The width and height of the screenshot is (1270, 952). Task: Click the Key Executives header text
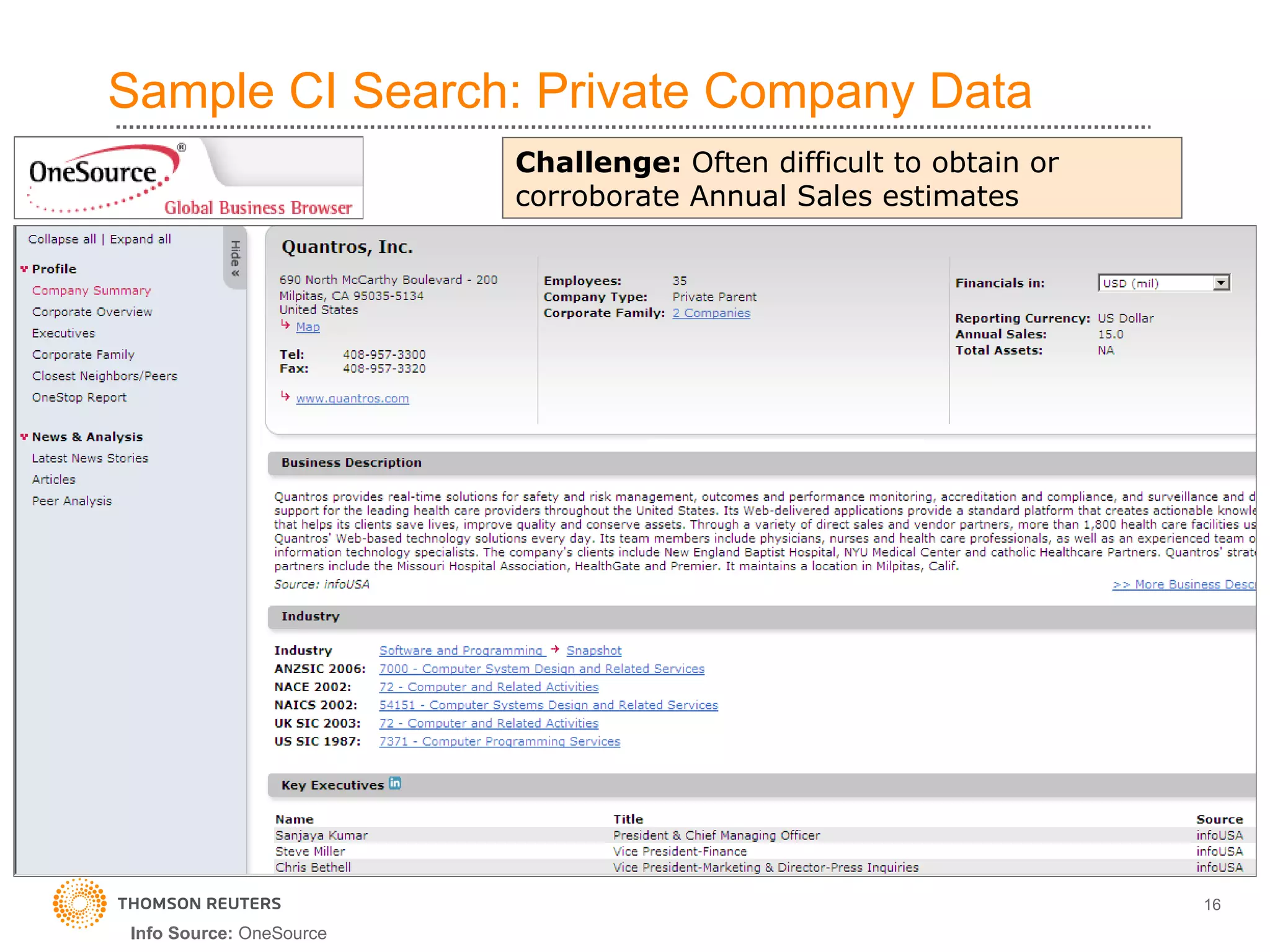coord(333,785)
